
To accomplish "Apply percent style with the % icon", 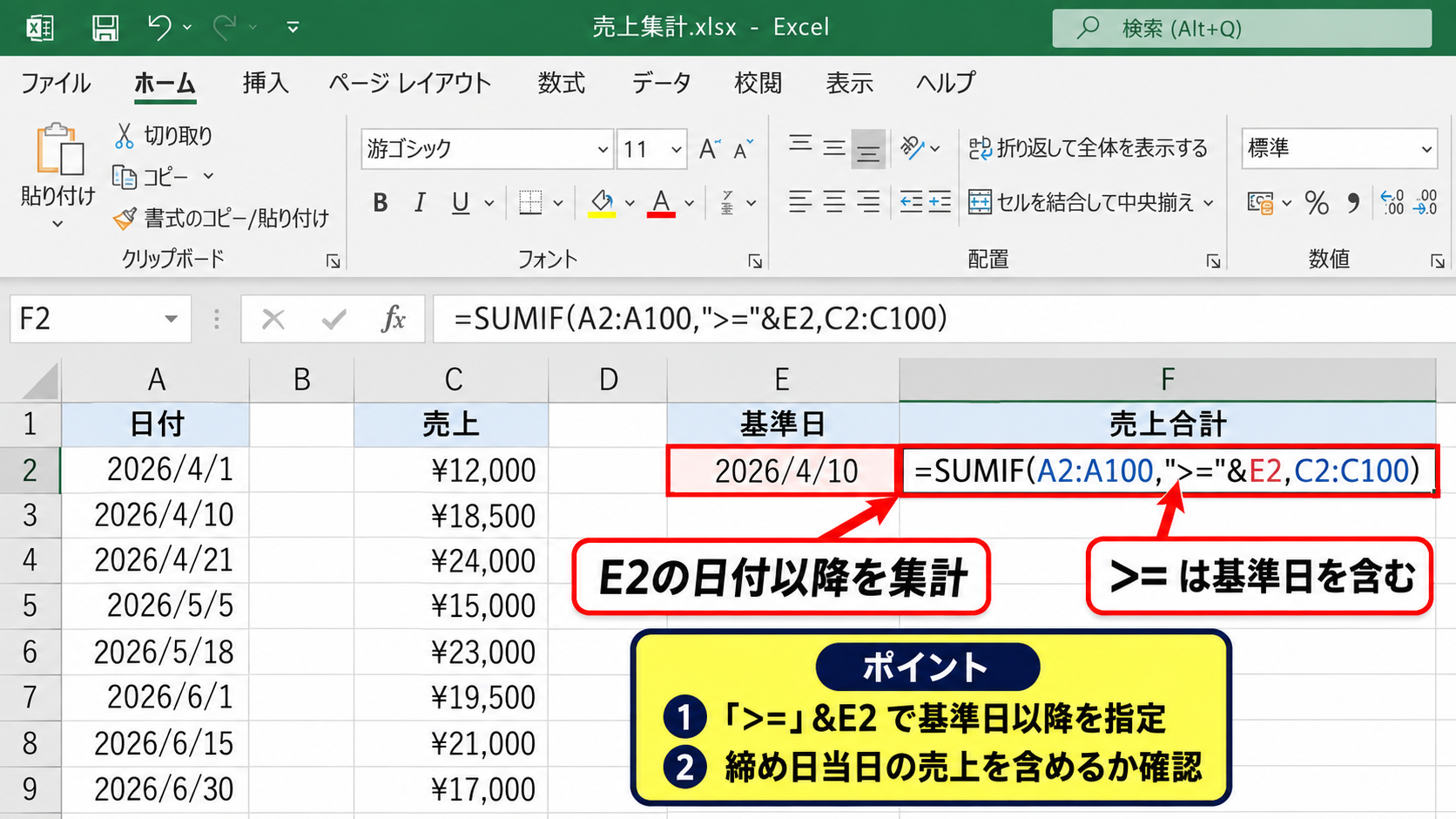I will [x=1317, y=203].
